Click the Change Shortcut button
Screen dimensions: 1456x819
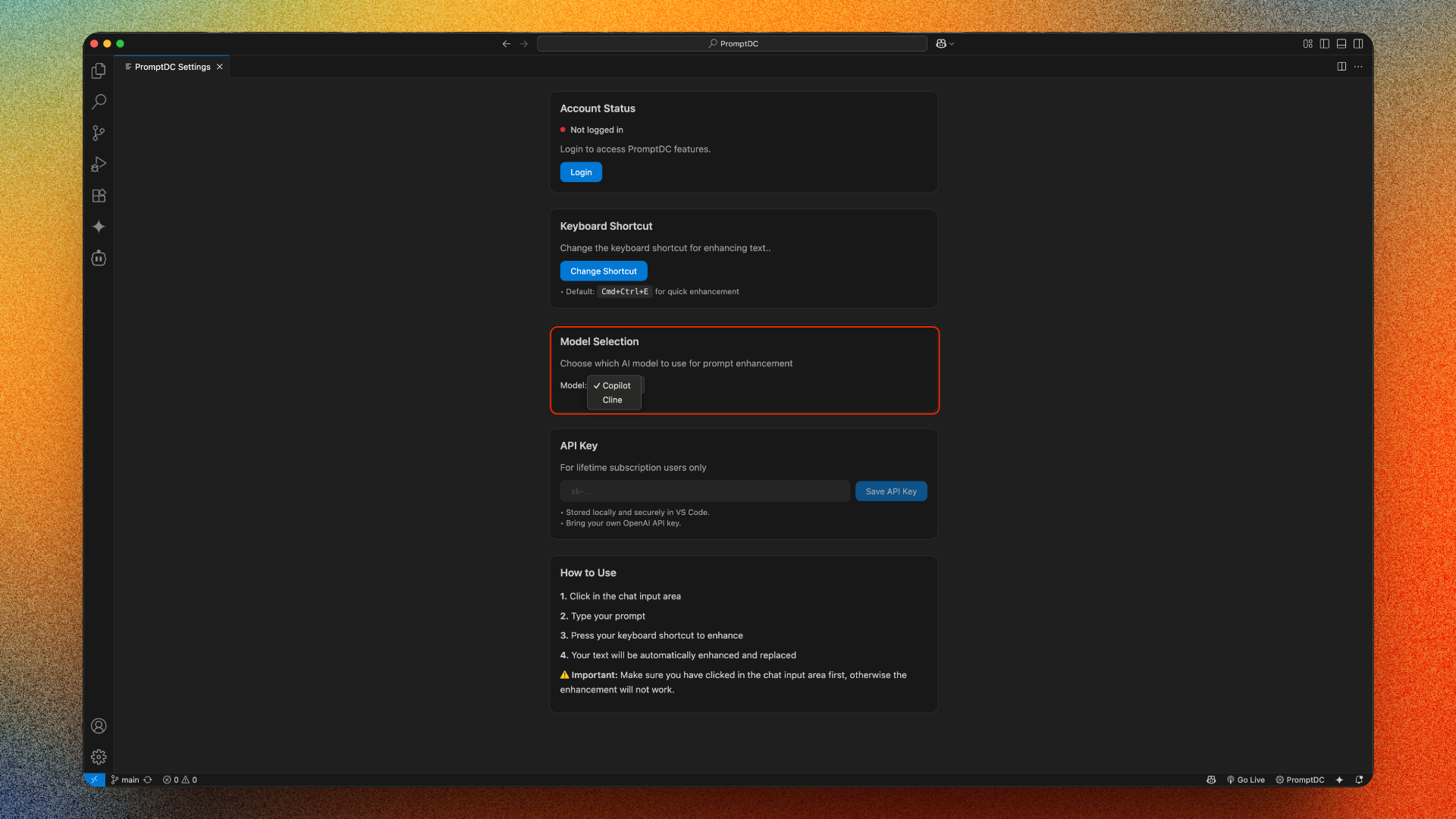point(603,271)
